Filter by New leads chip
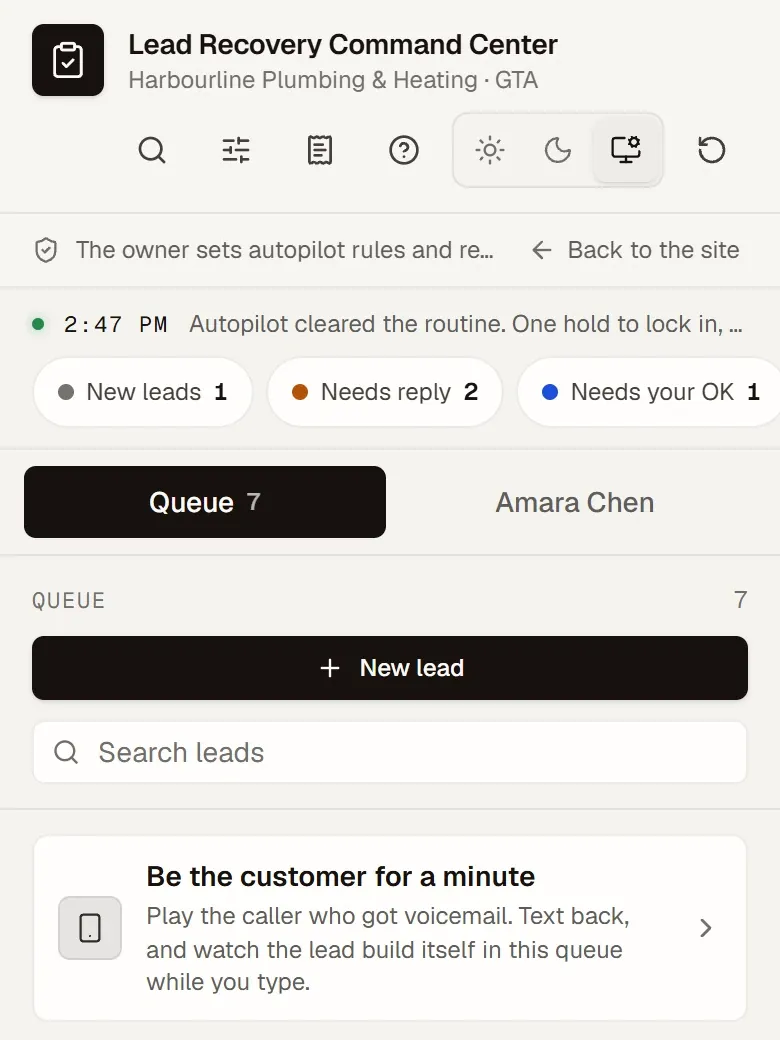780x1040 pixels. coord(143,392)
